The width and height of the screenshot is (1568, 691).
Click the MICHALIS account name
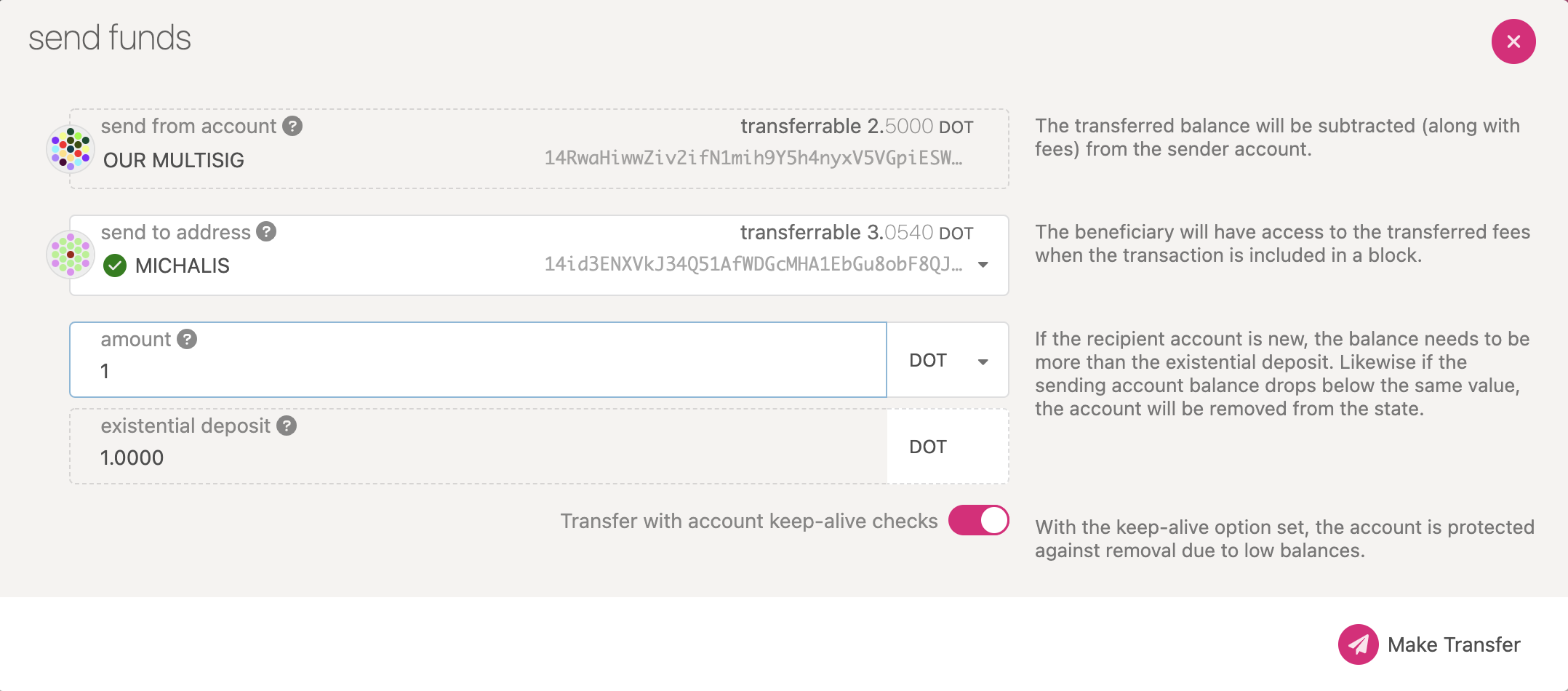coord(181,265)
